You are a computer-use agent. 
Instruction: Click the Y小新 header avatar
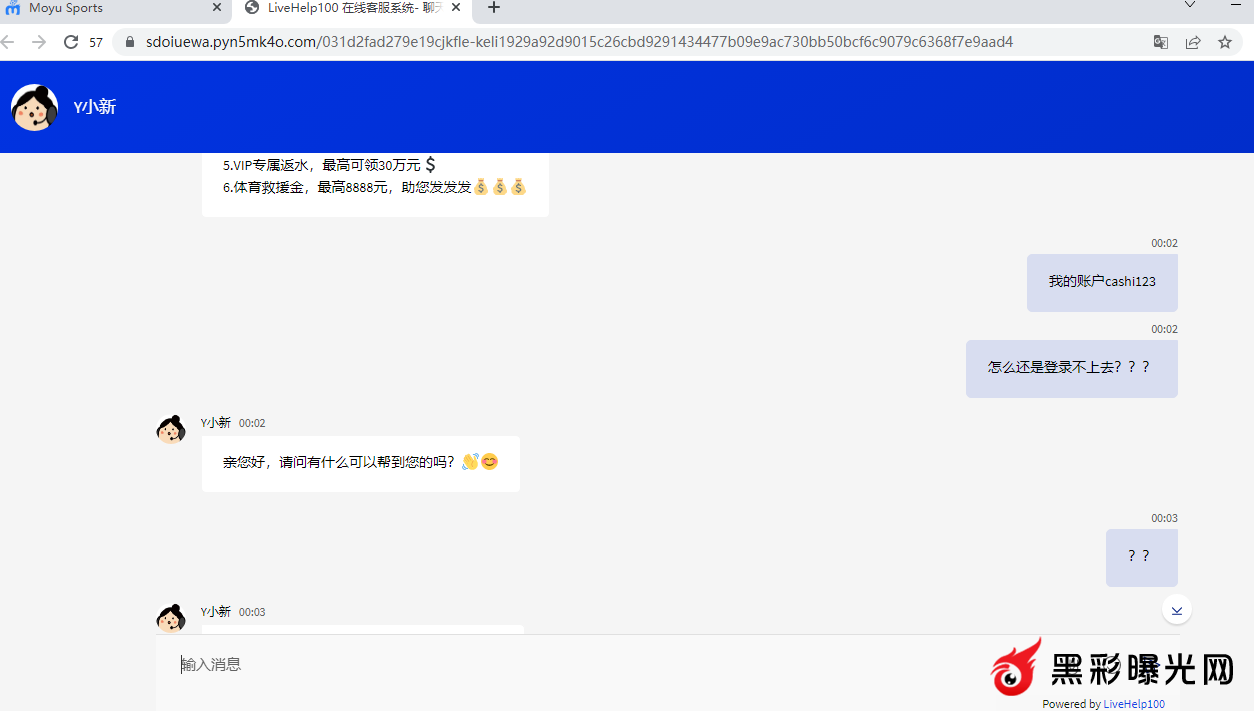[34, 107]
